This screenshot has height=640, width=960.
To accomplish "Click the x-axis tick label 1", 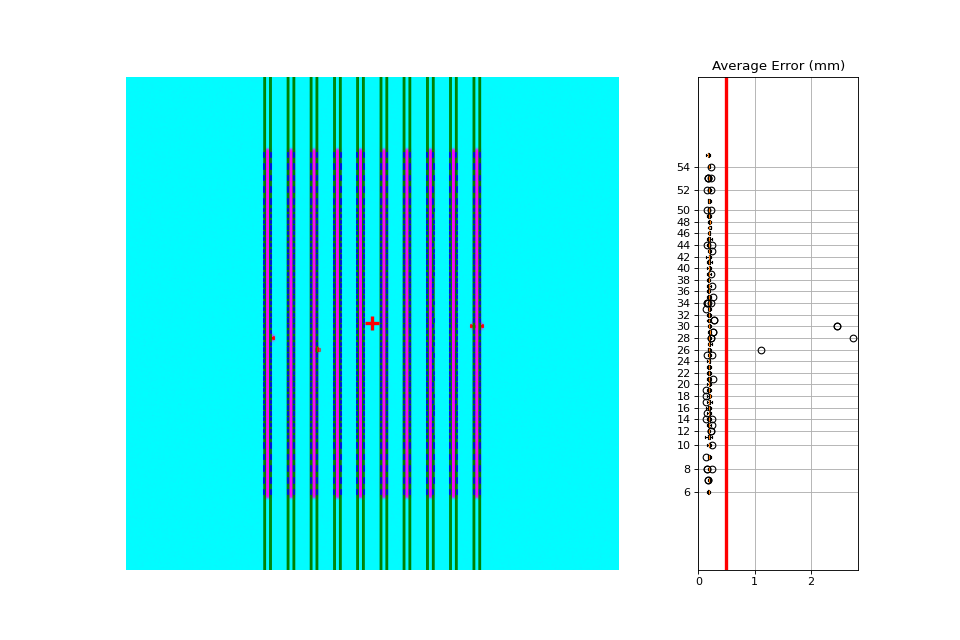I will (x=755, y=581).
